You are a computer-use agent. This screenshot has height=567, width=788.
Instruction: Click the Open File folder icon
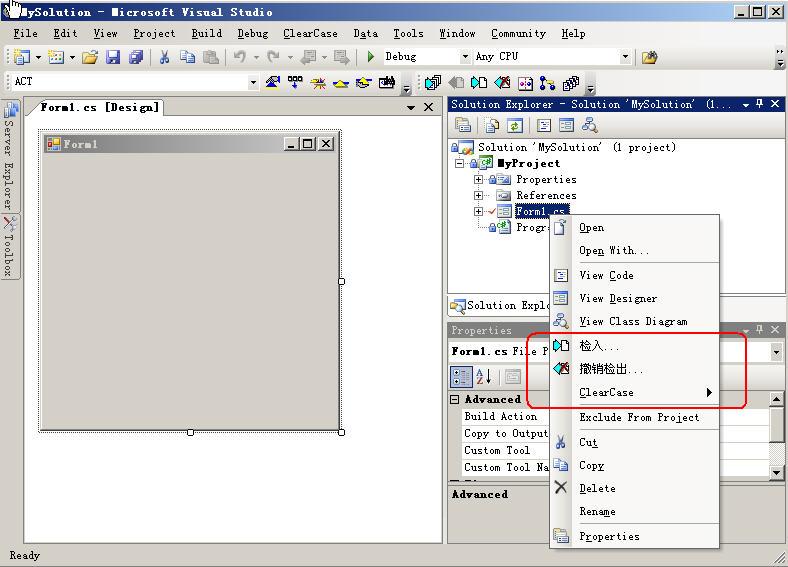point(90,57)
